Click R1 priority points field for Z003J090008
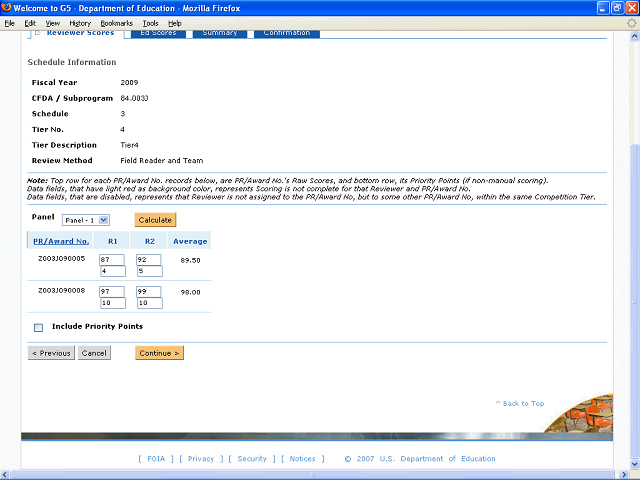The height and width of the screenshot is (480, 640). (113, 303)
